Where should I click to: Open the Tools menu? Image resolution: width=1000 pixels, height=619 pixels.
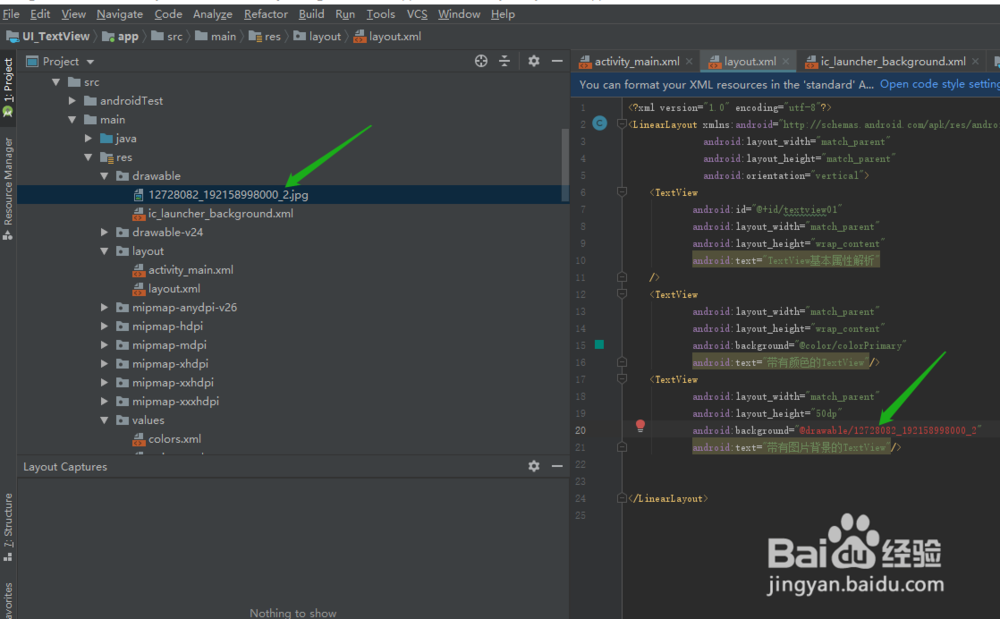pyautogui.click(x=381, y=14)
